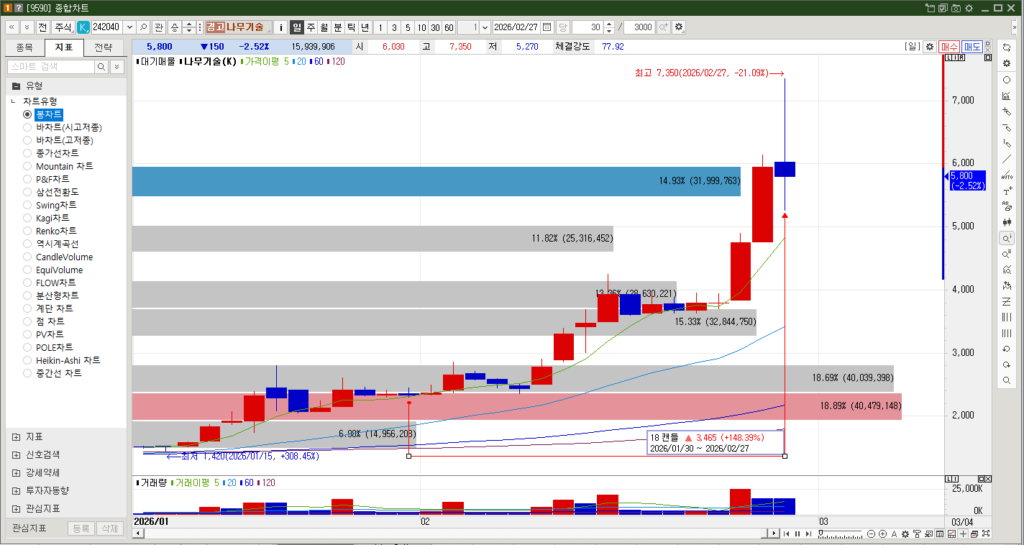Select the 종가선차트 radio option
This screenshot has width=1024, height=545.
[28, 153]
